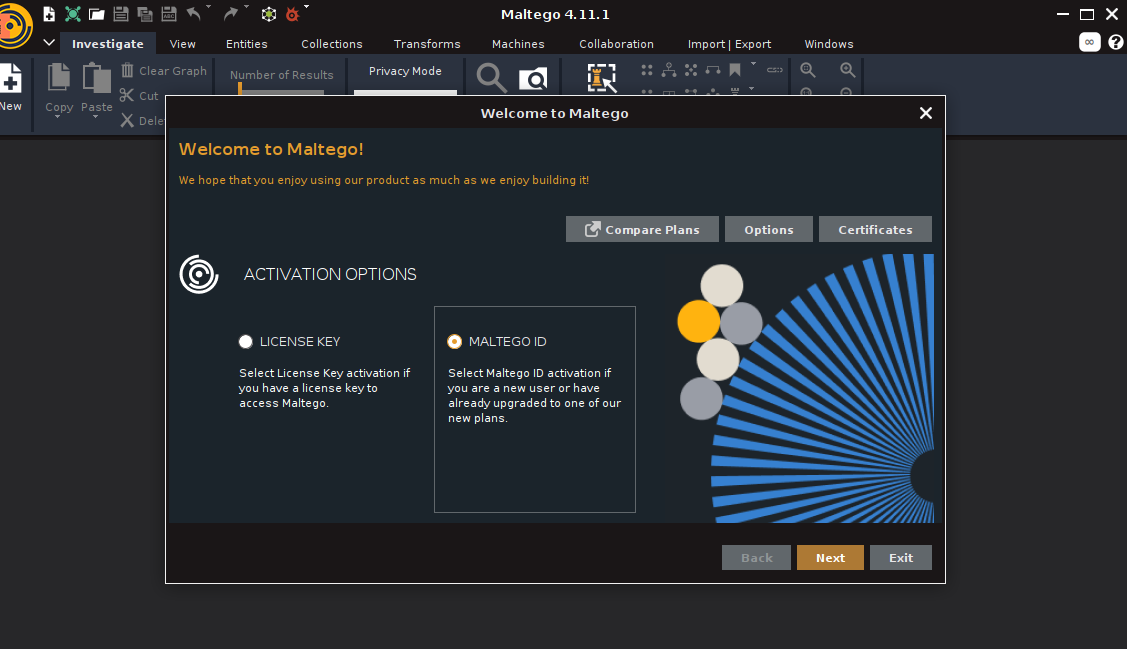1127x649 pixels.
Task: Click the License Key description text
Action: coord(324,388)
